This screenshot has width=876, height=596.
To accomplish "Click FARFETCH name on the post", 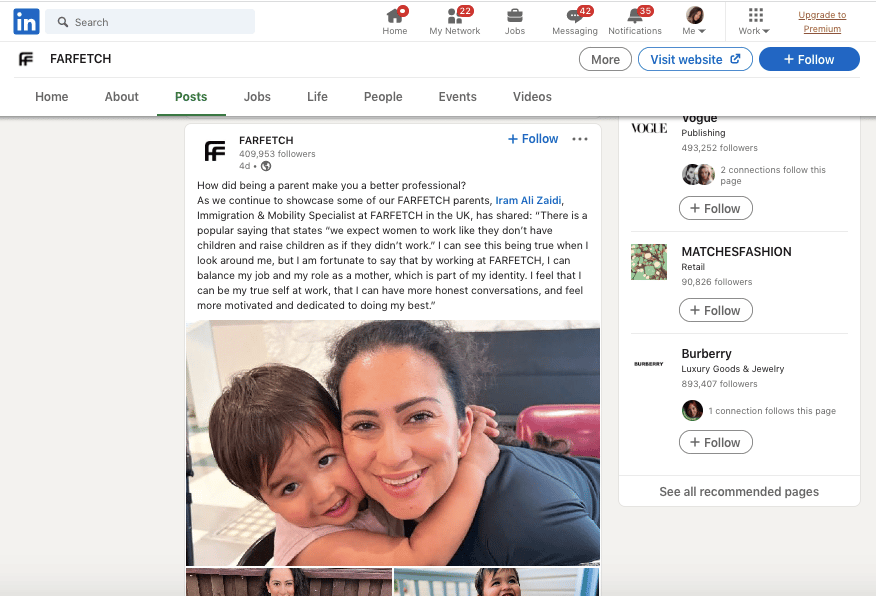I will 266,140.
